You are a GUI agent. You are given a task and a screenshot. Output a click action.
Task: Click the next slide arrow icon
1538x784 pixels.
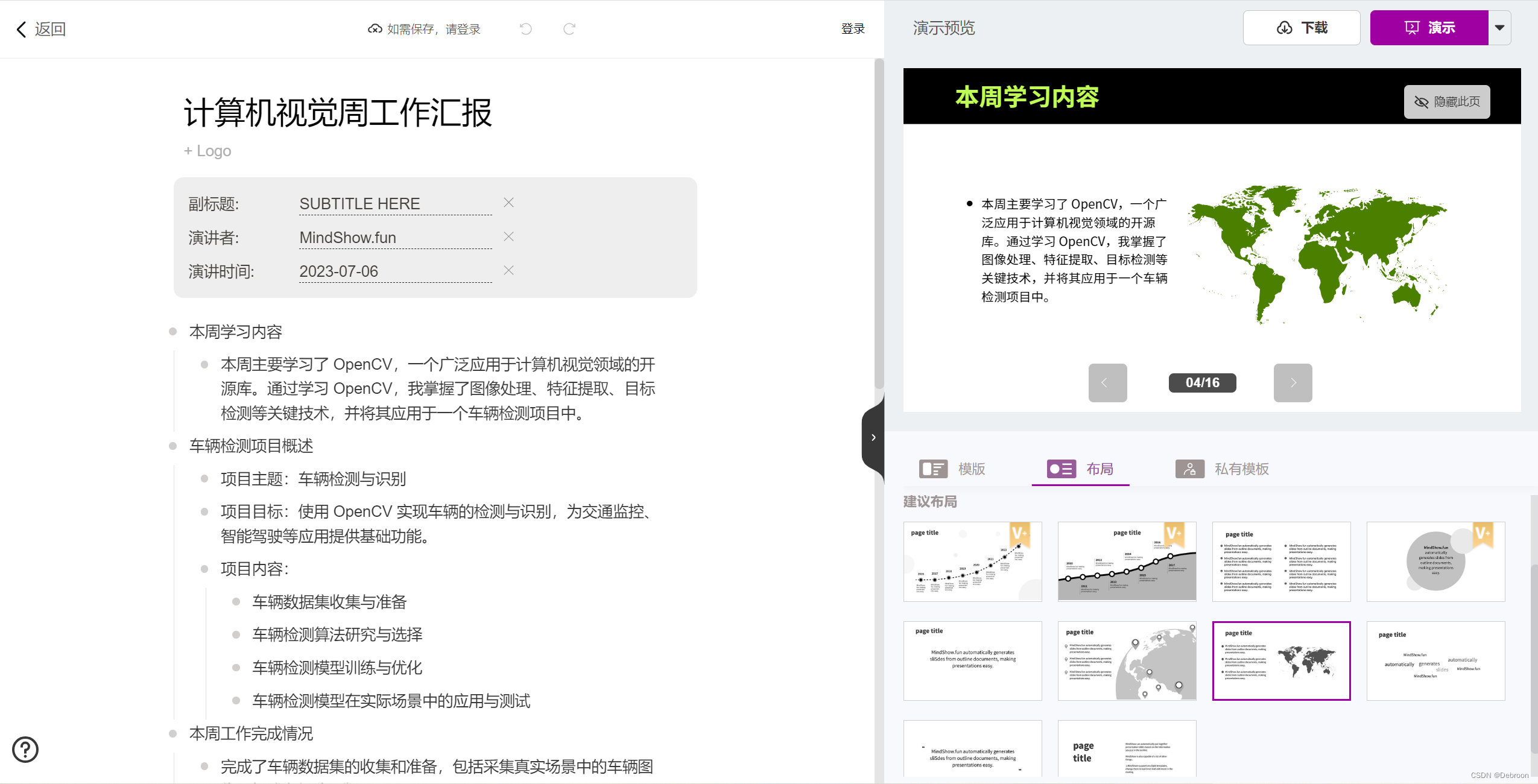[x=1293, y=383]
